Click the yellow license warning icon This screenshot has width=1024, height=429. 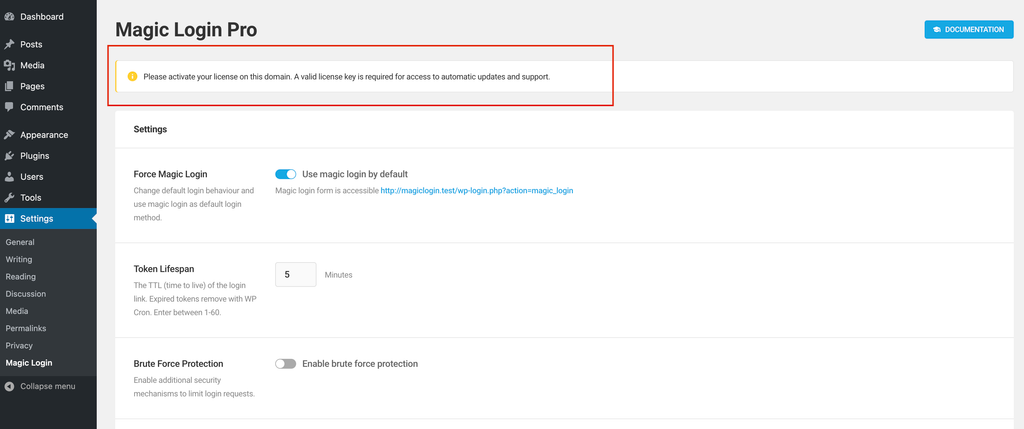(x=133, y=76)
